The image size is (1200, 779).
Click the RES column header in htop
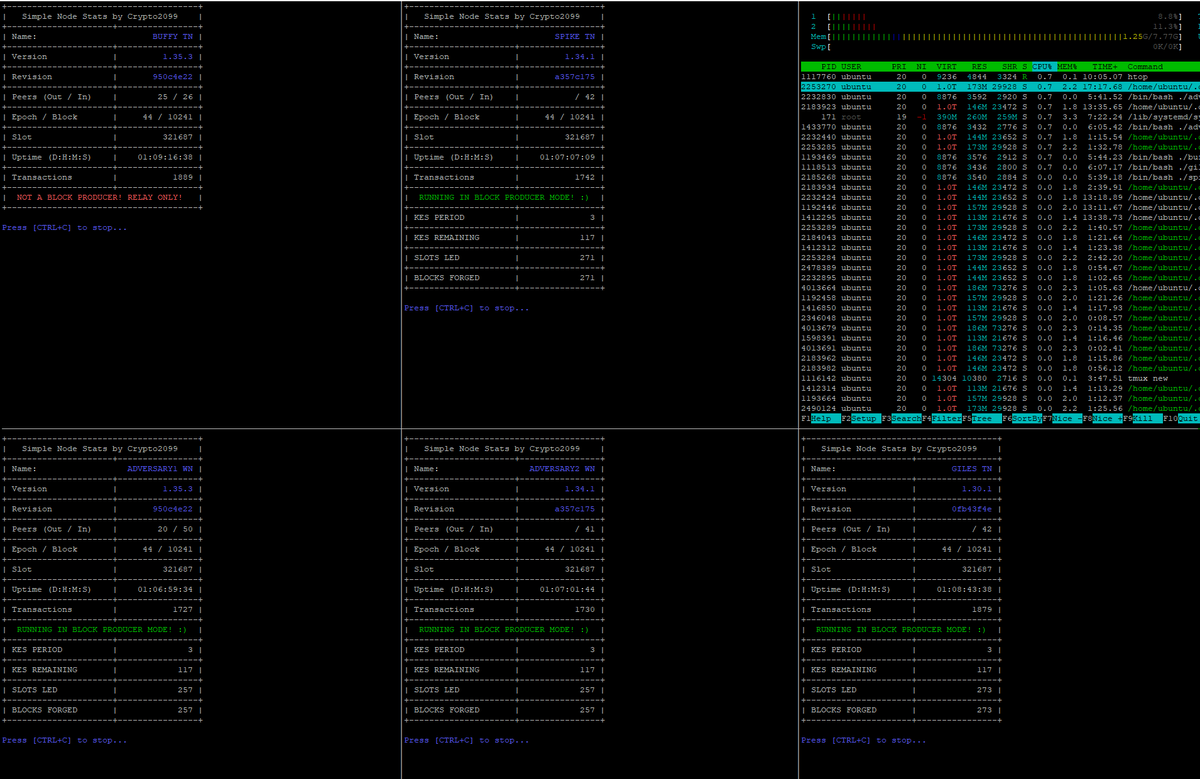[980, 67]
